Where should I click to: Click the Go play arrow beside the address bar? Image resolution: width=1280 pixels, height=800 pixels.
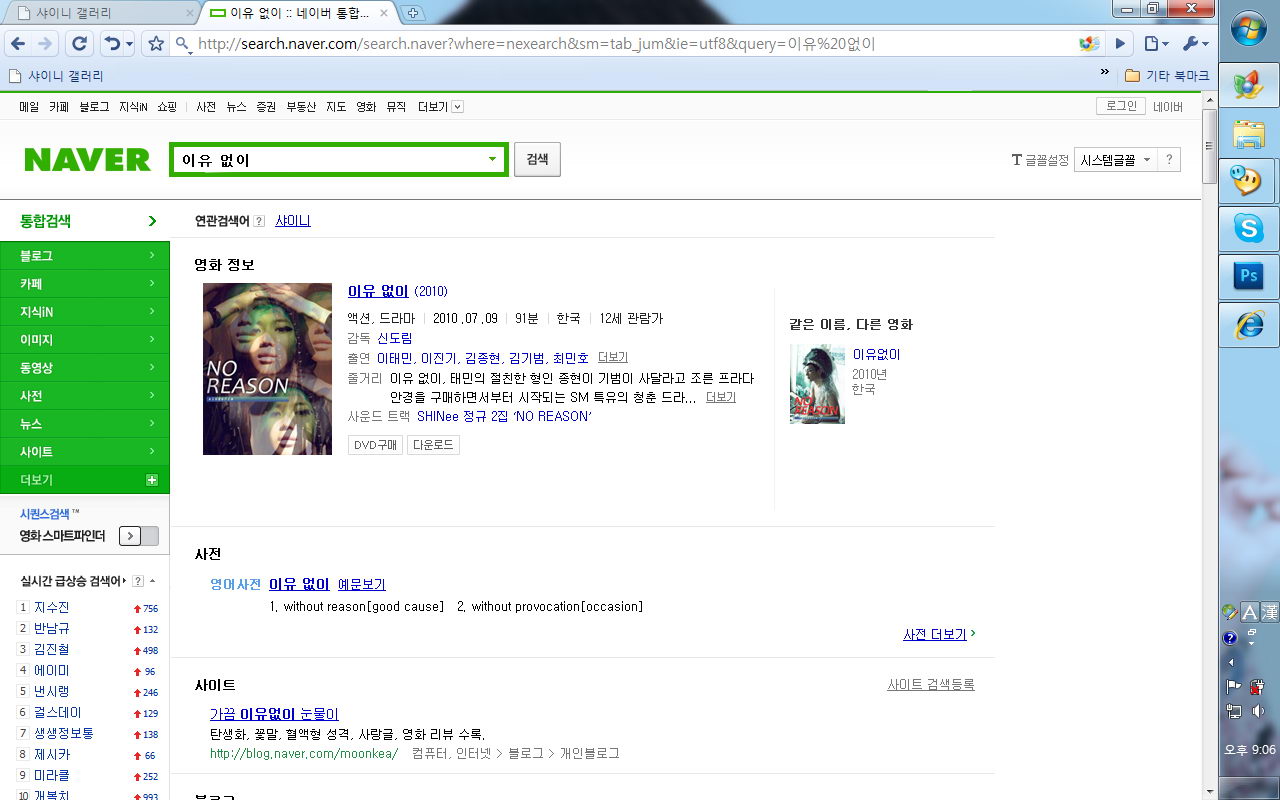(1120, 44)
